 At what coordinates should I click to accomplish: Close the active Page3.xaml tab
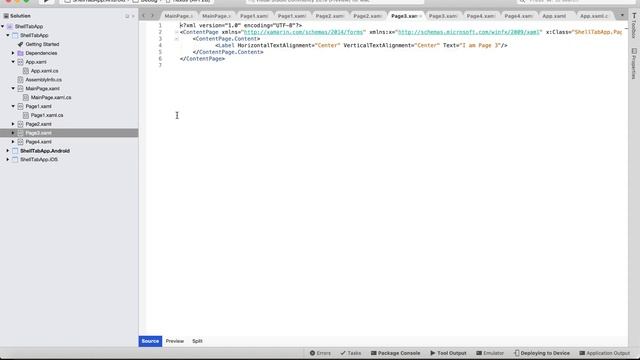pyautogui.click(x=420, y=16)
